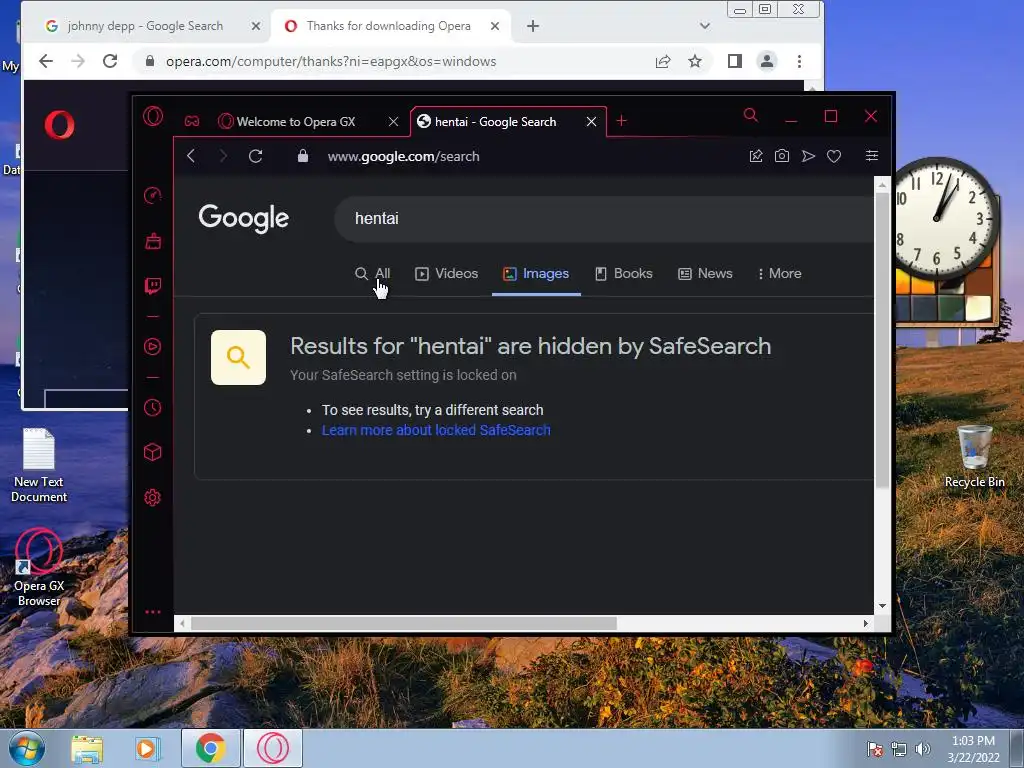Click the volume speaker tray icon

point(923,748)
